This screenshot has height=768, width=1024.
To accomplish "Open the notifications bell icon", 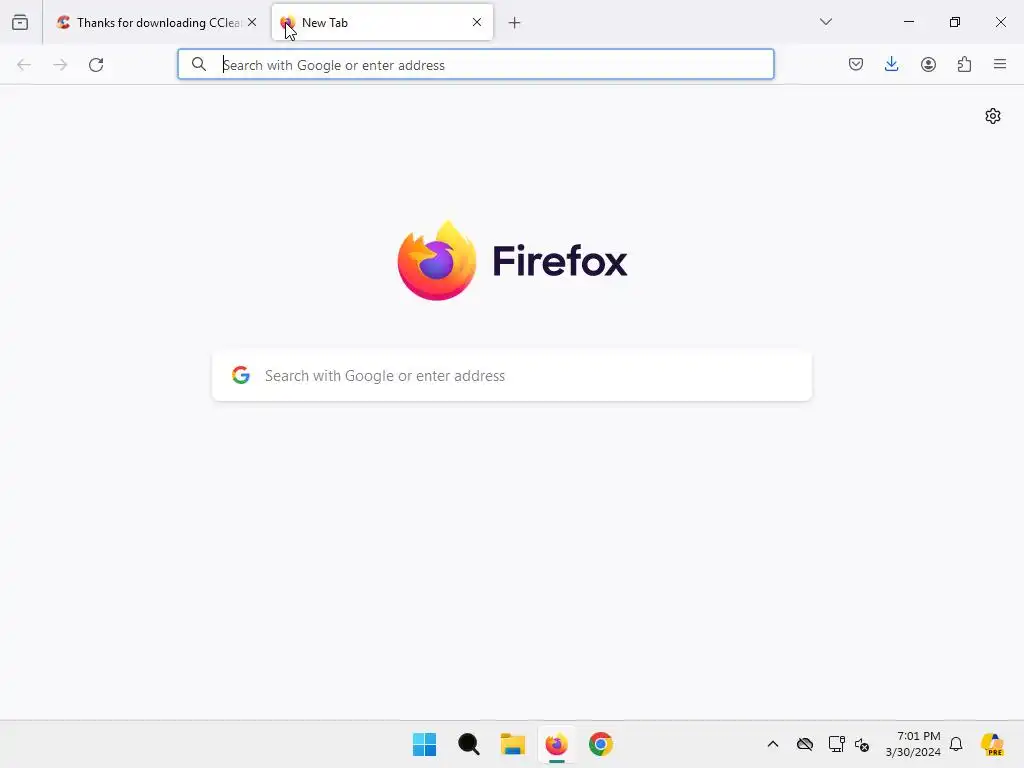I will click(x=956, y=744).
